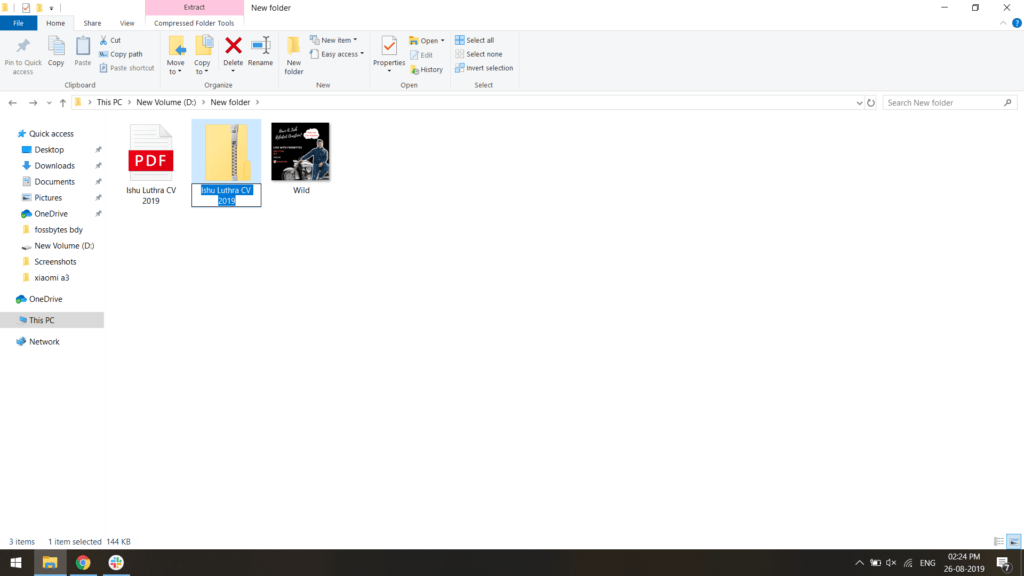Open the clock and date in taskbar
The image size is (1024, 576).
(x=963, y=563)
